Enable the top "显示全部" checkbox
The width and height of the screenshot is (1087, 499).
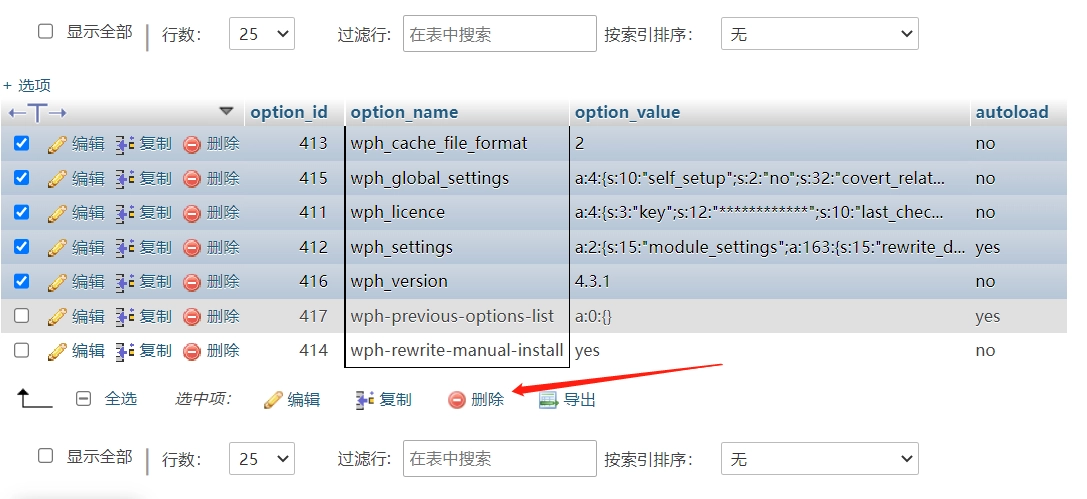click(x=45, y=32)
